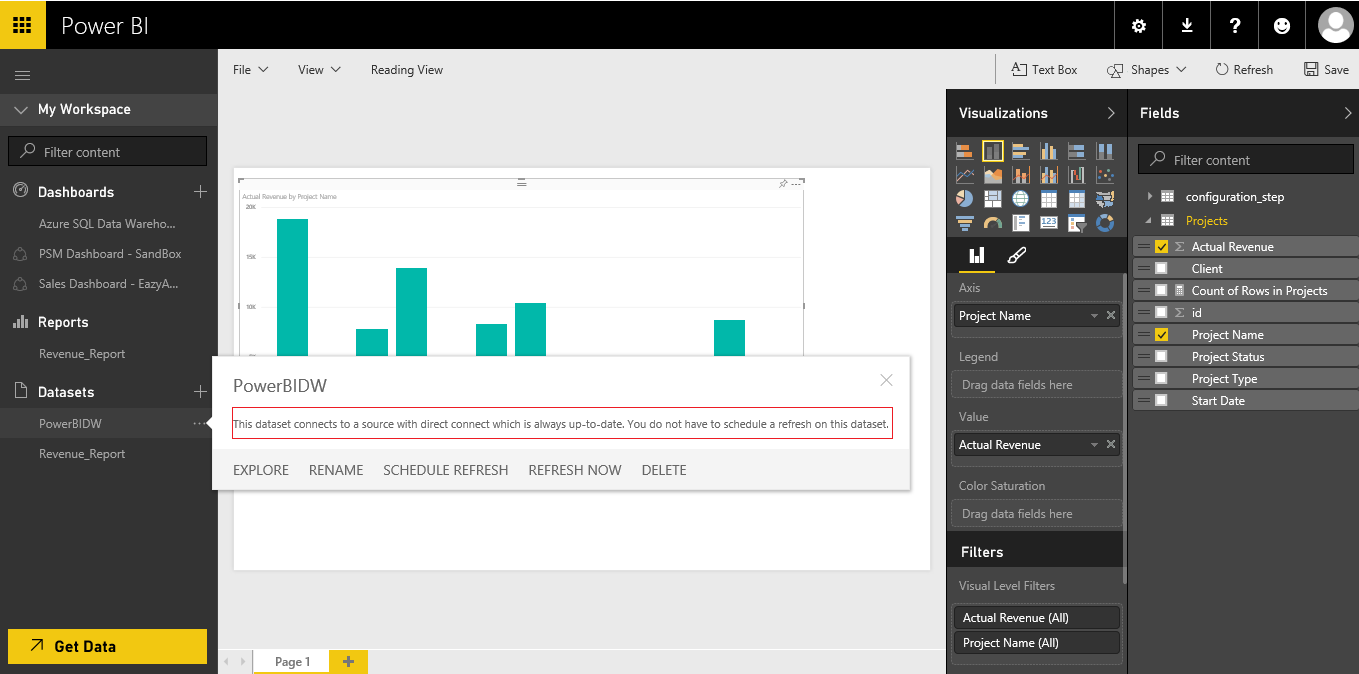Uncheck the Actual Revenue field
The image size is (1359, 674).
click(1161, 247)
